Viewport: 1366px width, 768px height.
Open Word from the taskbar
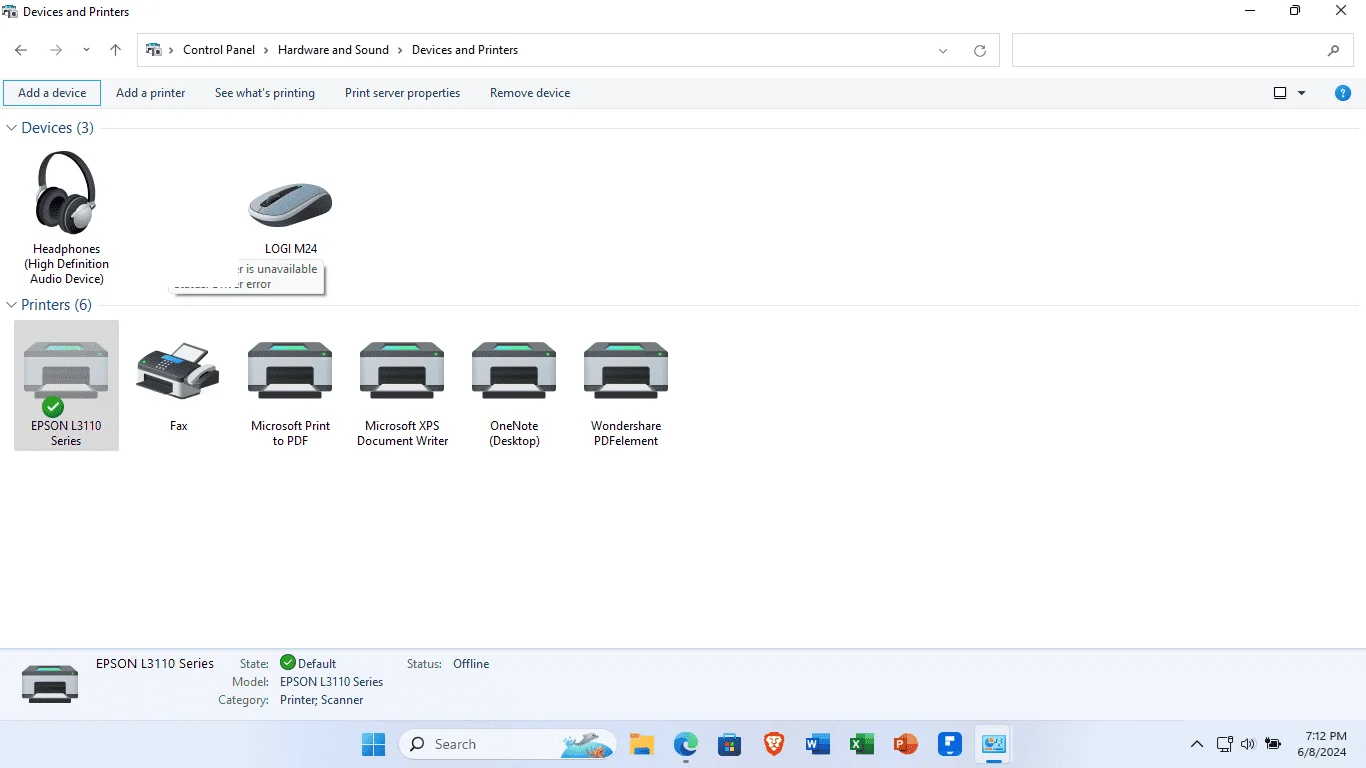[817, 744]
